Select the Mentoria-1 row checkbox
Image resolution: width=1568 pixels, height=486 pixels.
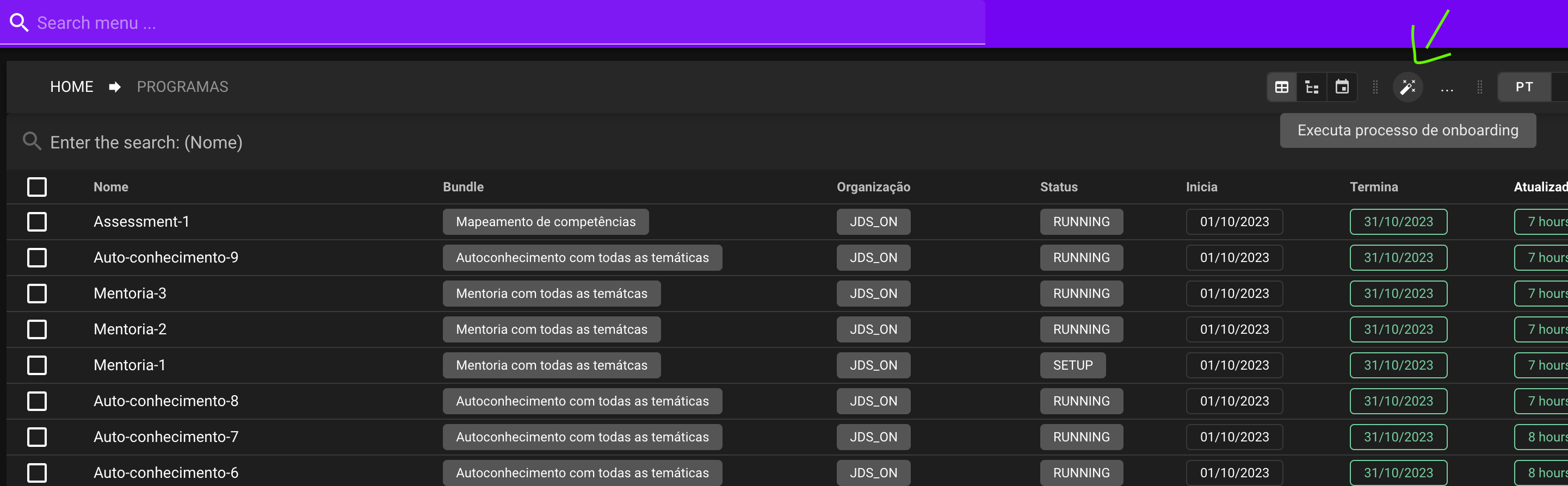click(36, 365)
